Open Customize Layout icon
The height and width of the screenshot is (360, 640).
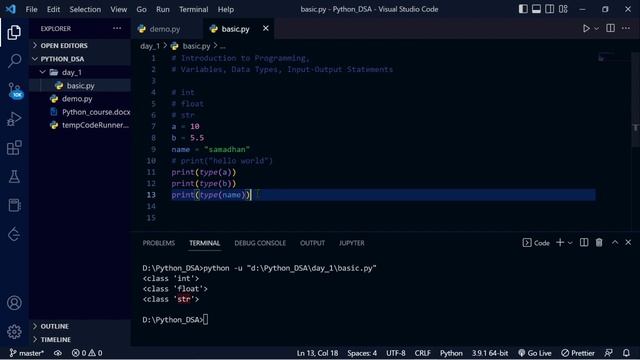click(x=563, y=9)
